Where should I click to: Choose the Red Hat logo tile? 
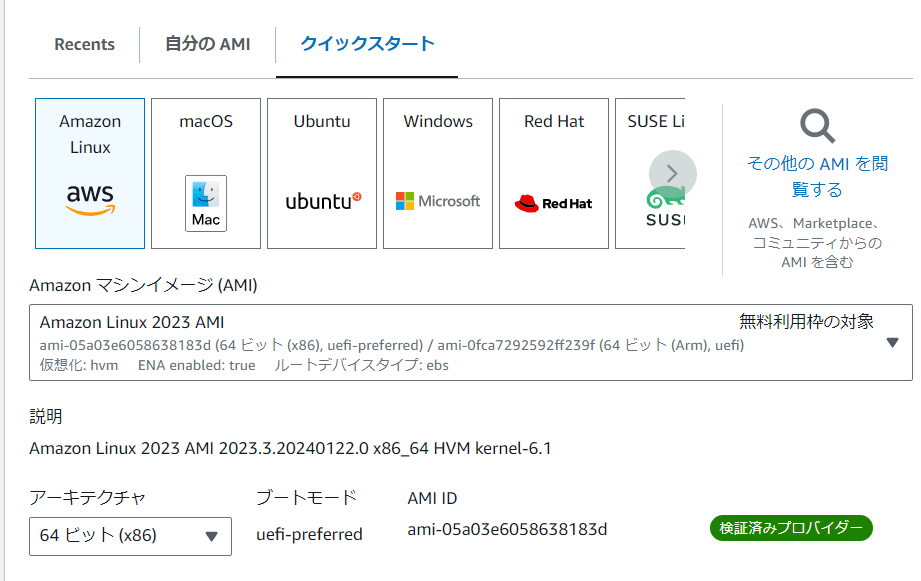554,173
